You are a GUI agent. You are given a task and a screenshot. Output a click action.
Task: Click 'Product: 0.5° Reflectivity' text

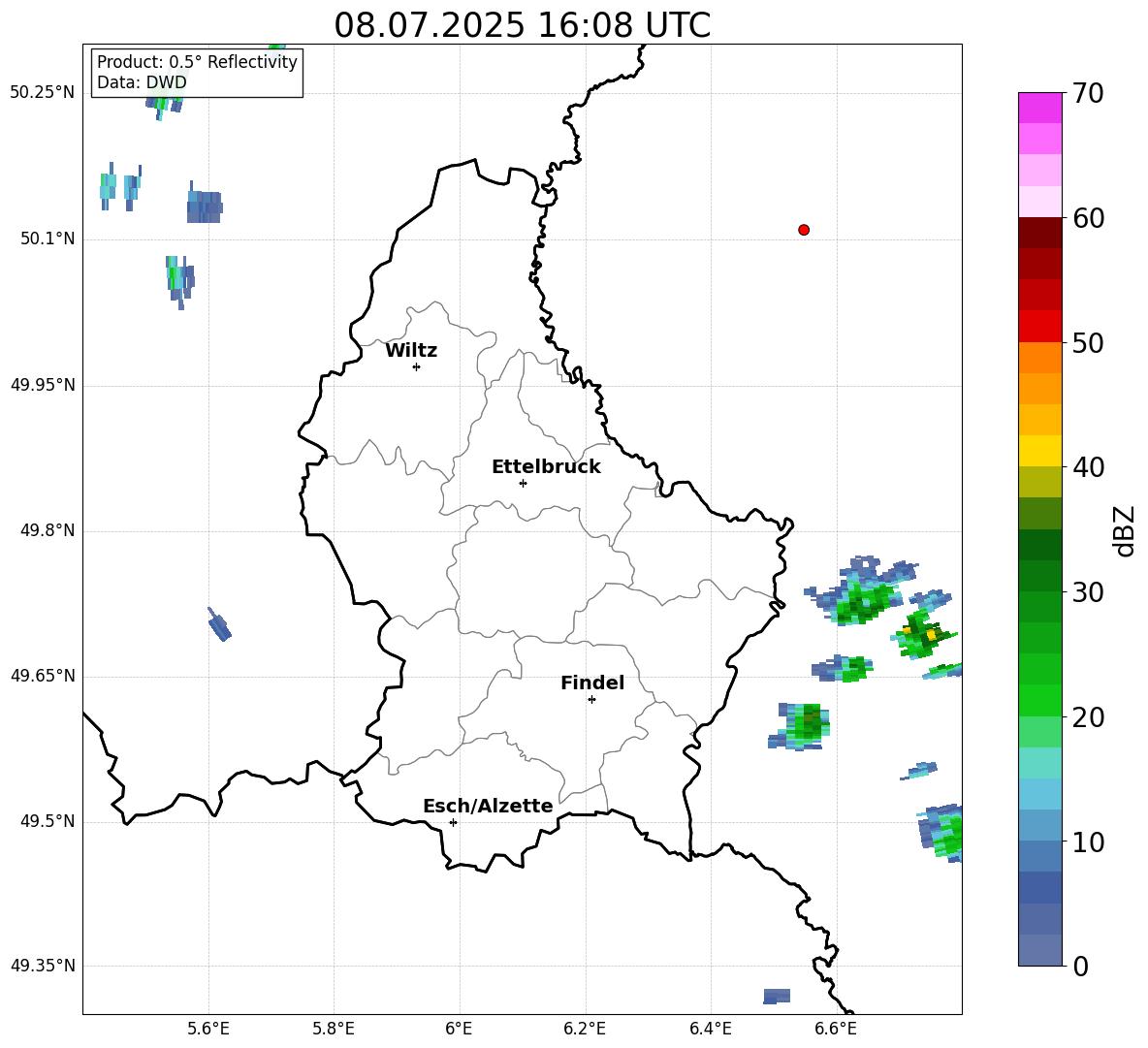point(197,62)
